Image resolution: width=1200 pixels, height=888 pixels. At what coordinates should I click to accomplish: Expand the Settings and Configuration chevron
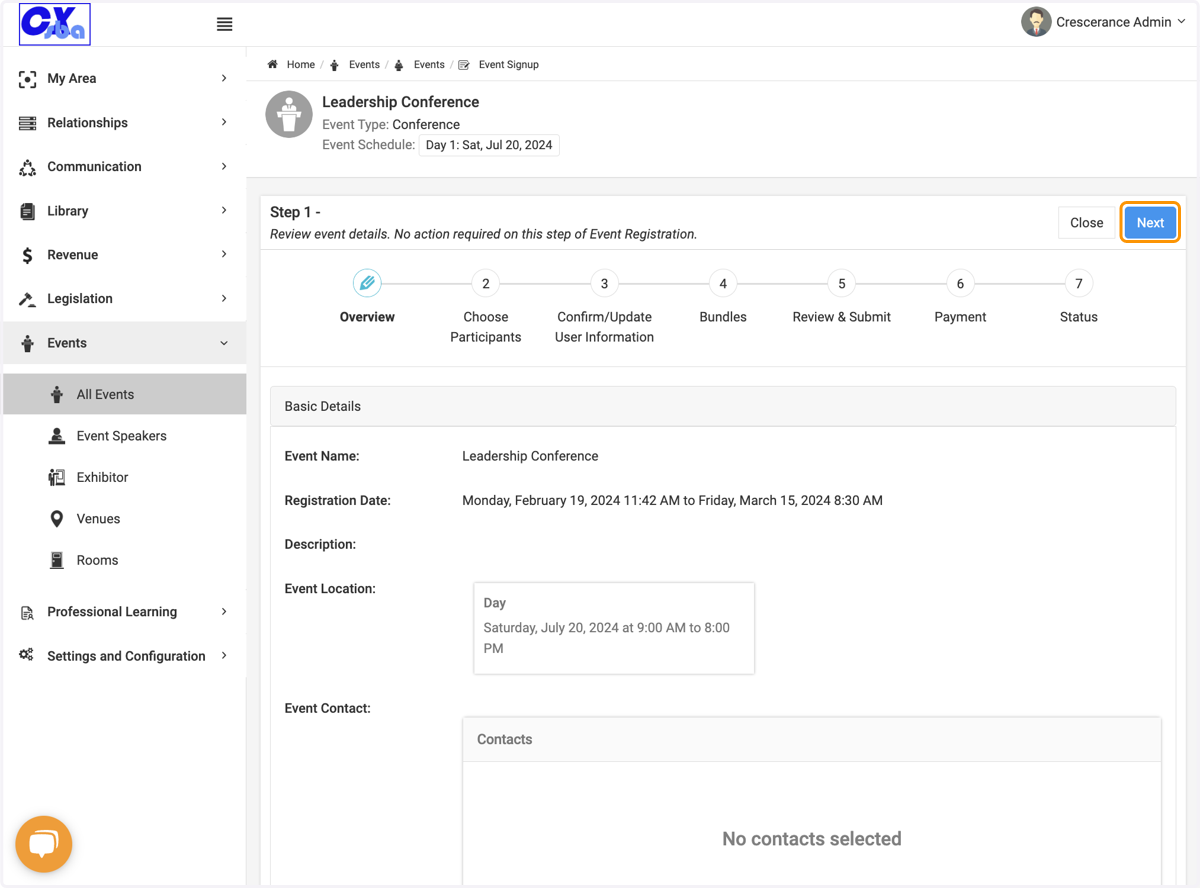224,656
